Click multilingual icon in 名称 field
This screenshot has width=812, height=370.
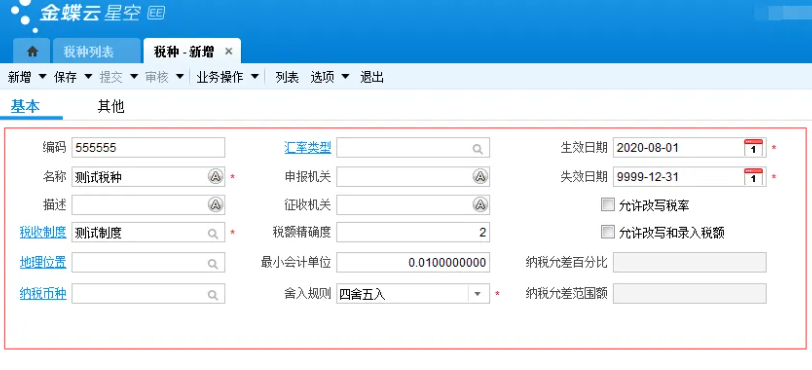(x=215, y=177)
